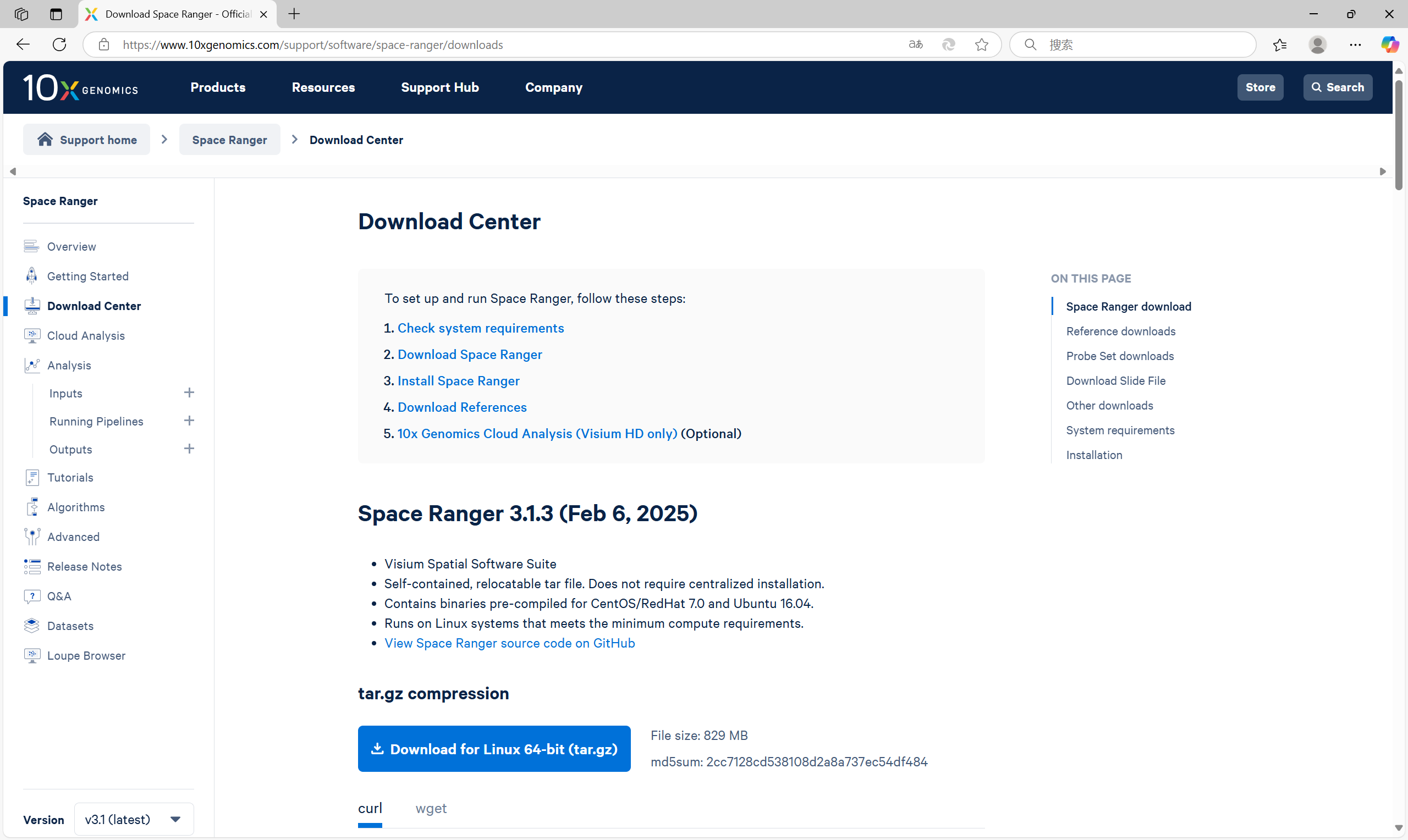Jump to Installation section

1094,455
